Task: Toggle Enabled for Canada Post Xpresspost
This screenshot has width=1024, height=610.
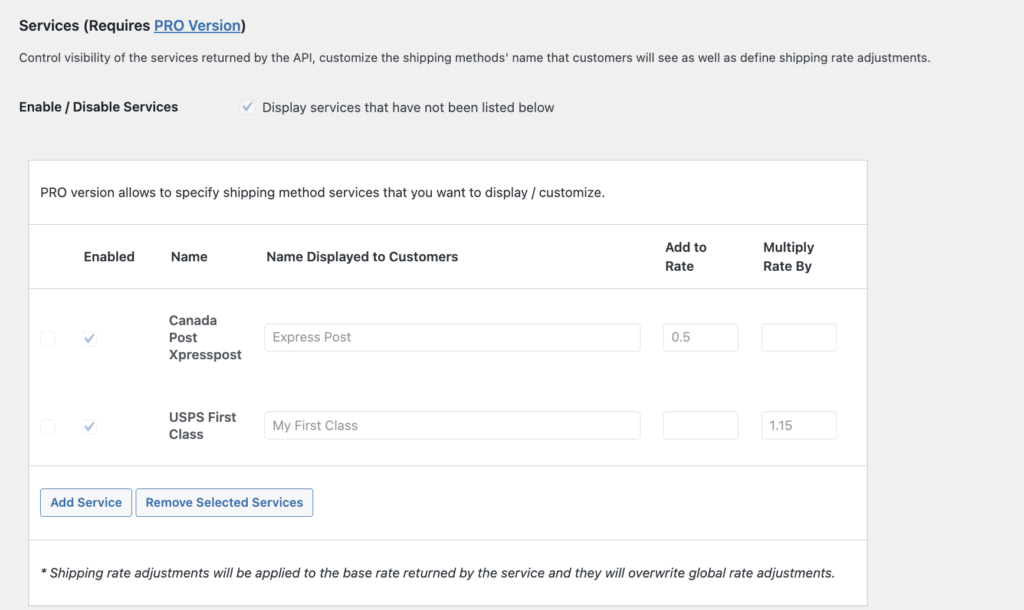Action: [90, 339]
